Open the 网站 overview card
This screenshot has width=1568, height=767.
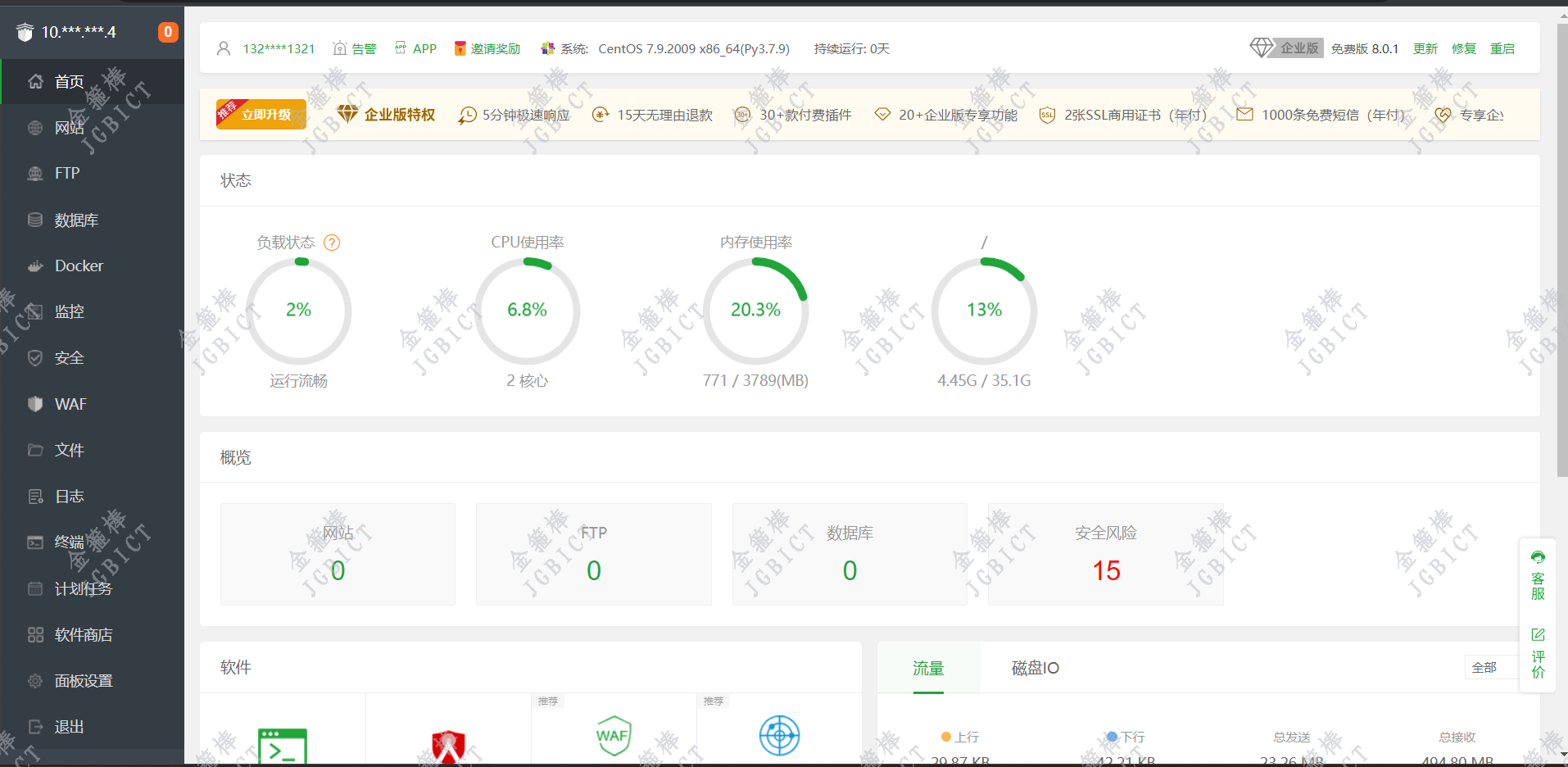click(x=338, y=554)
